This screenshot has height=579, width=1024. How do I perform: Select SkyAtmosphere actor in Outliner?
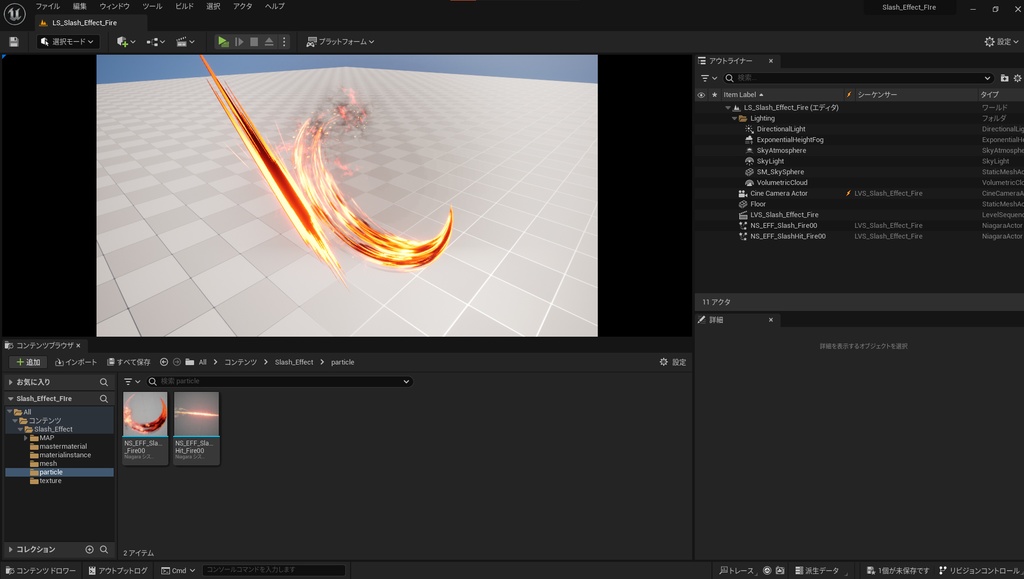pyautogui.click(x=781, y=151)
